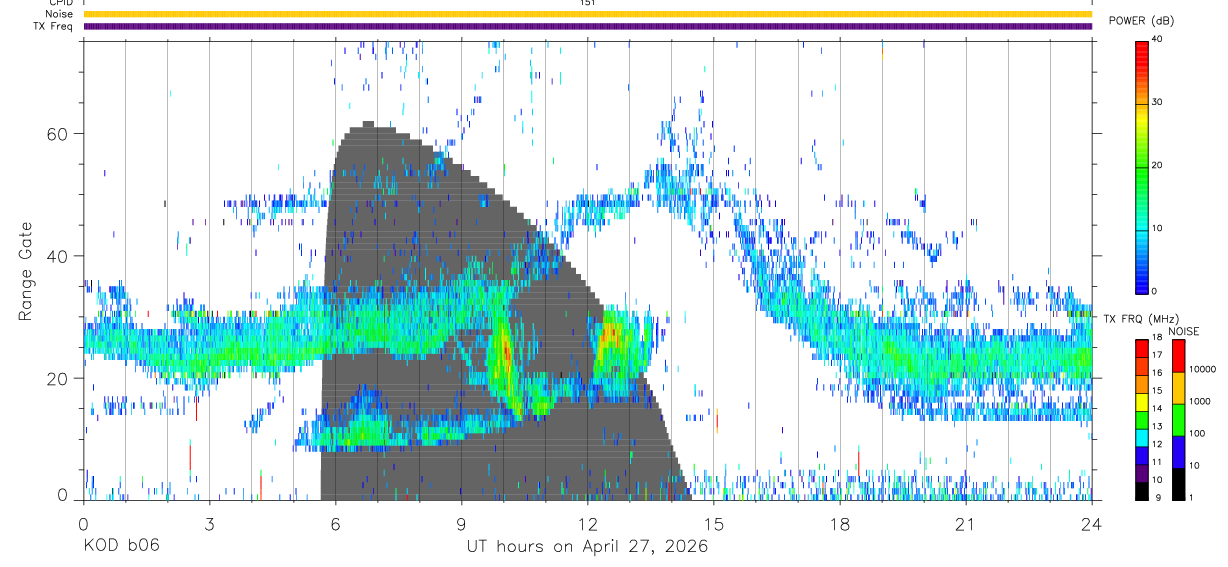Image resolution: width=1228 pixels, height=567 pixels.
Task: Select 10 on the TX FRQ scale
Action: click(1155, 480)
